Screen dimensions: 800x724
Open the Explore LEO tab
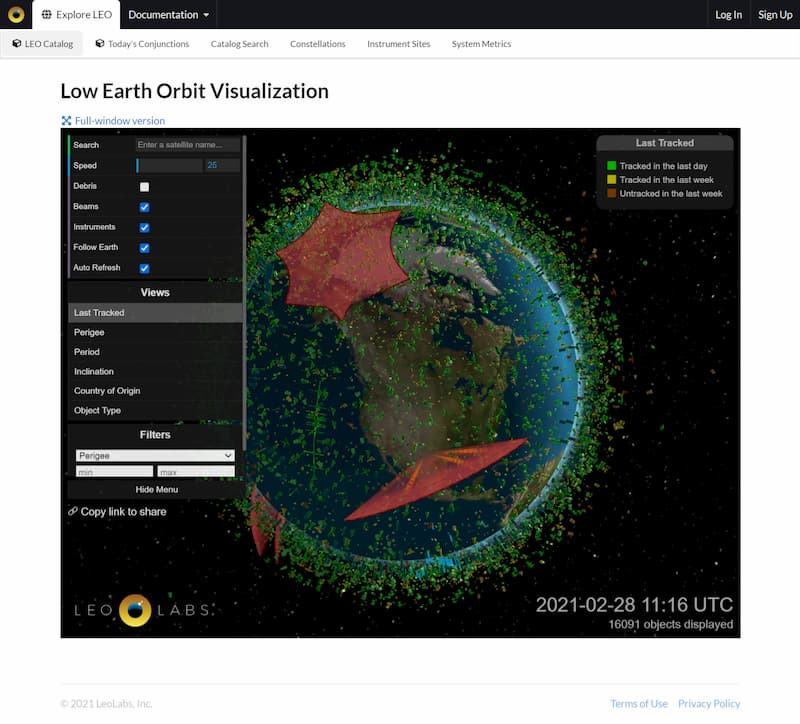coord(77,14)
